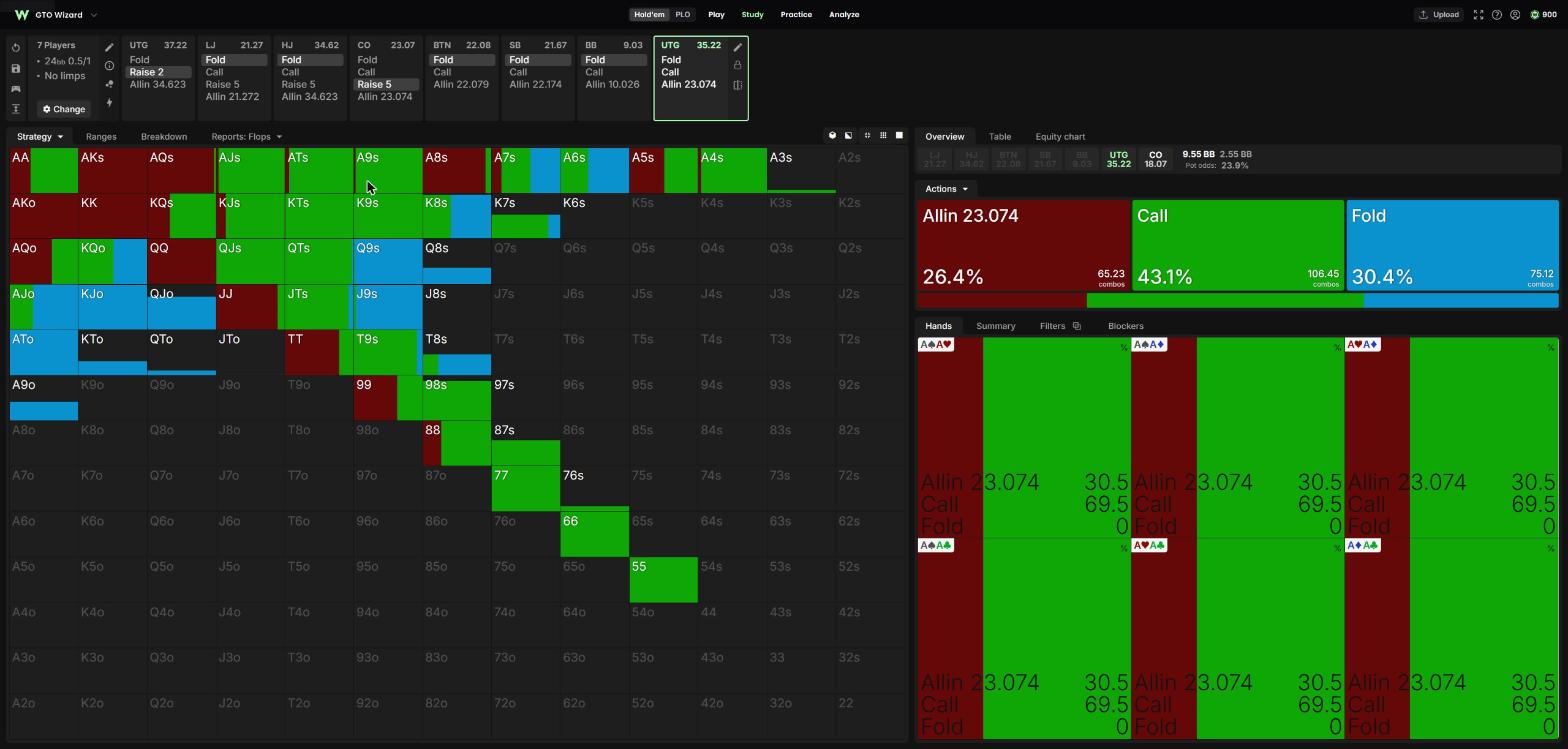Open the Breakdown tab
This screenshot has width=1568, height=749.
[x=164, y=136]
